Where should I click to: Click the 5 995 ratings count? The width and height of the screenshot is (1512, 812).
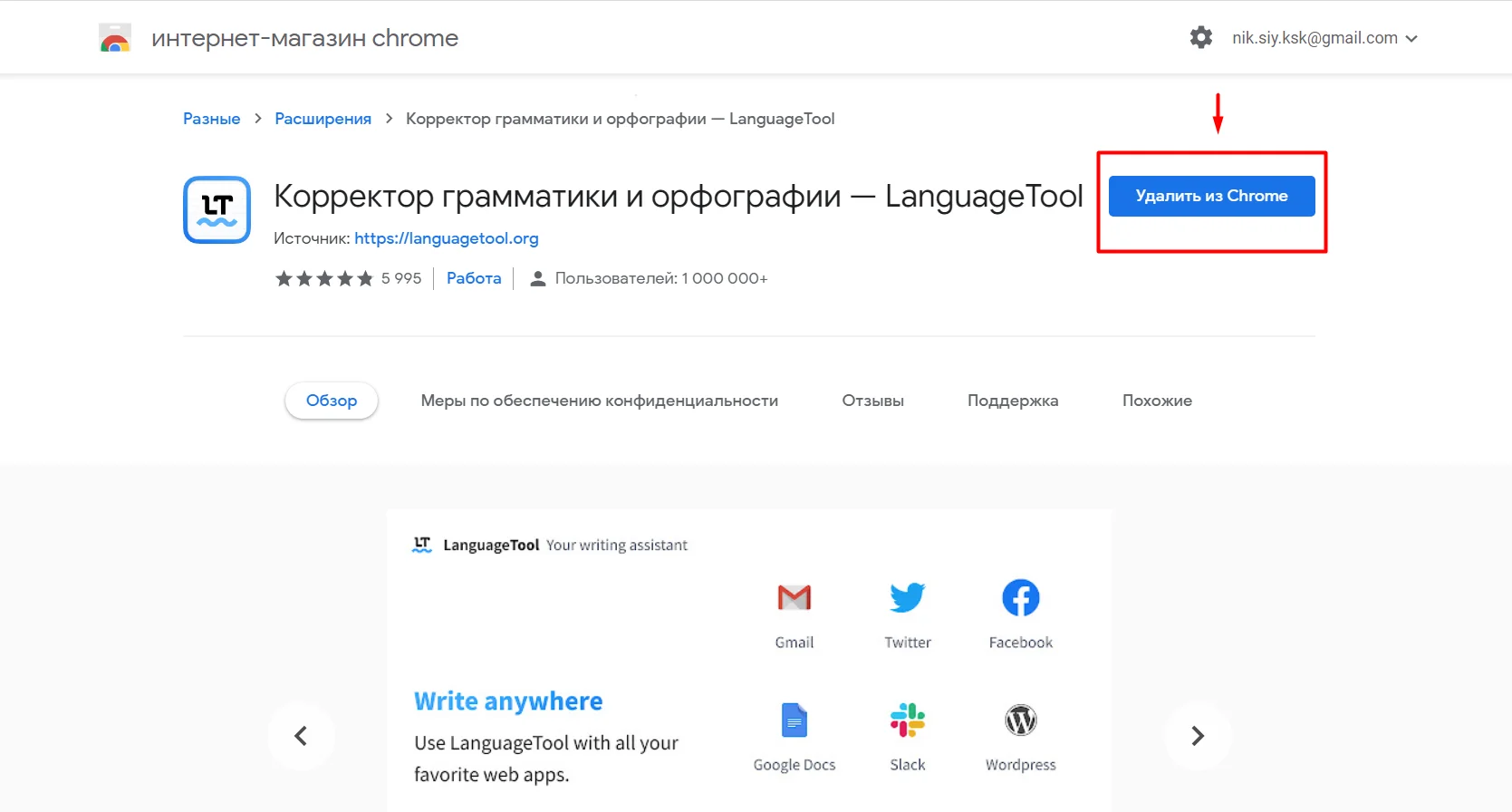[401, 278]
